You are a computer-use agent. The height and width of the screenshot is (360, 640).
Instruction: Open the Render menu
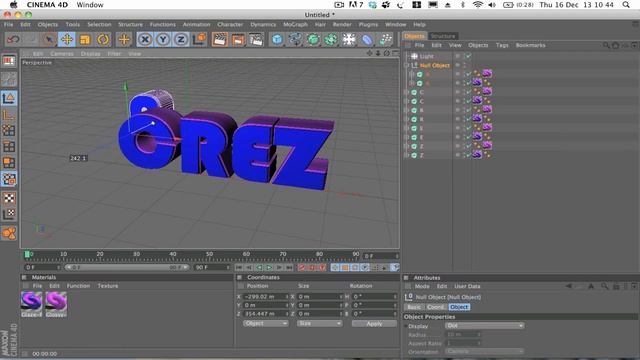342,24
